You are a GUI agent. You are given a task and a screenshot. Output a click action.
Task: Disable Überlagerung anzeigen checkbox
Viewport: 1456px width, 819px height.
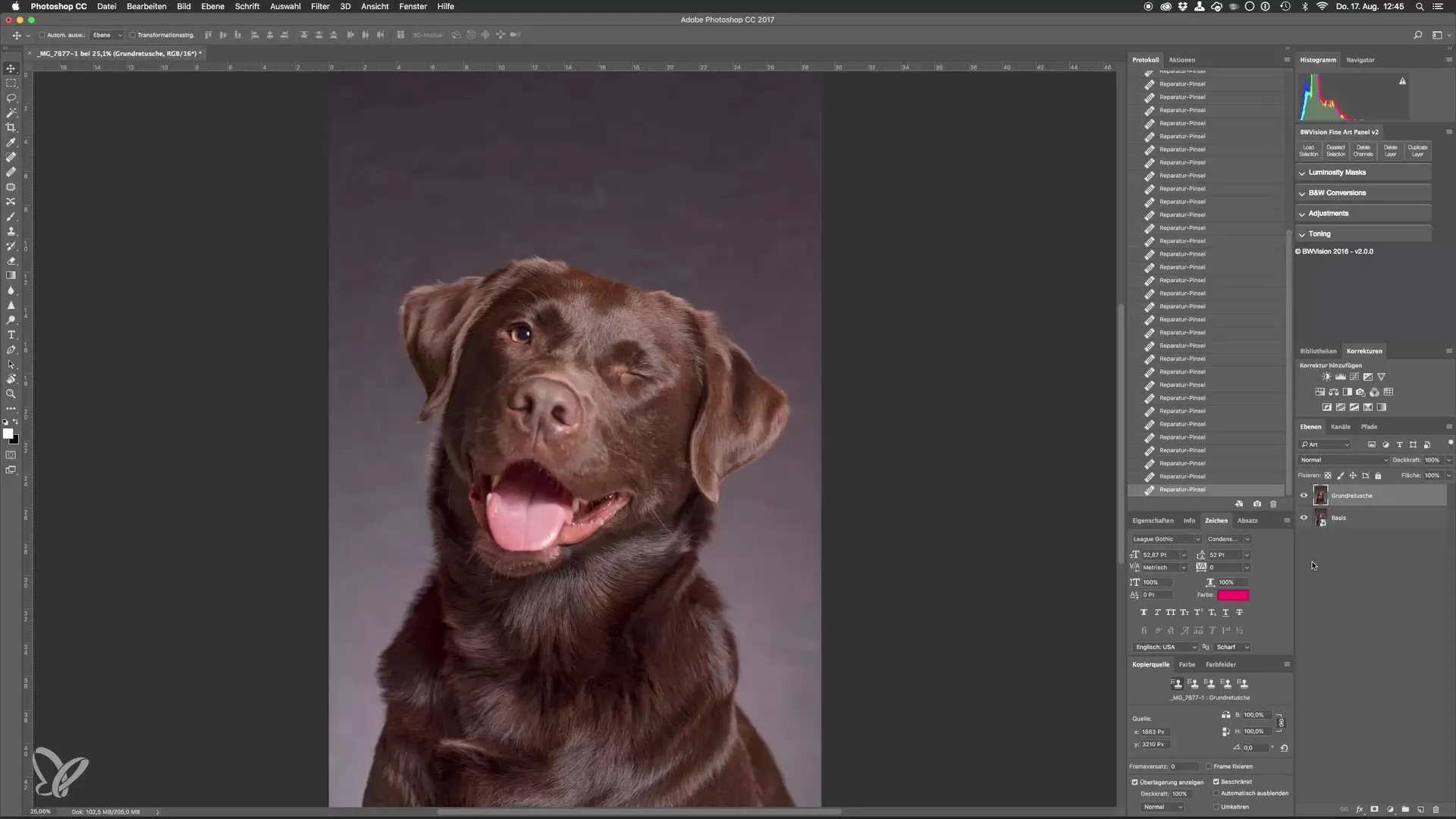tap(1134, 782)
